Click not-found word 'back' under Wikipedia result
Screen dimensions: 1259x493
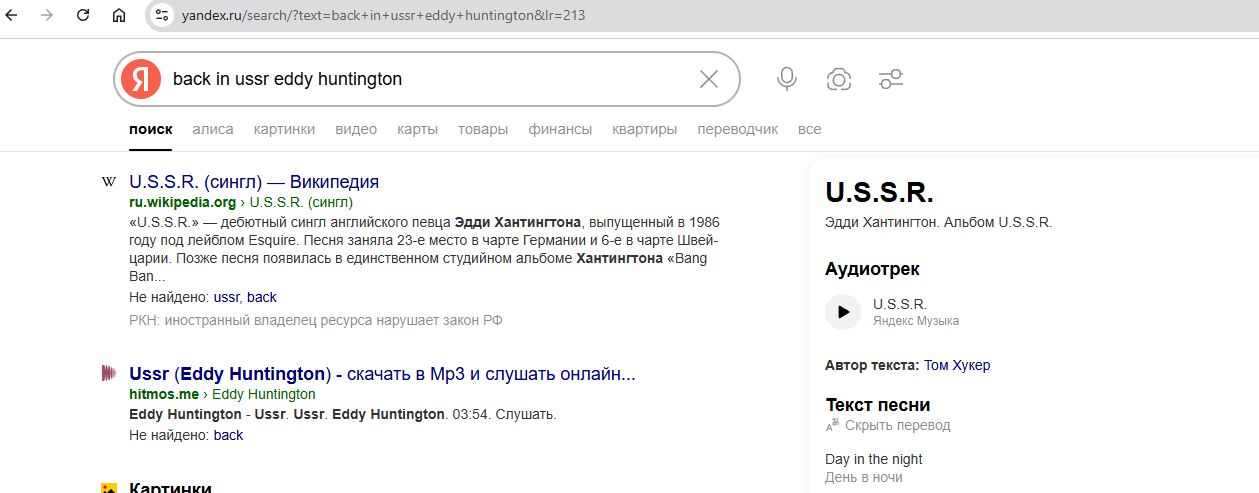tap(262, 297)
